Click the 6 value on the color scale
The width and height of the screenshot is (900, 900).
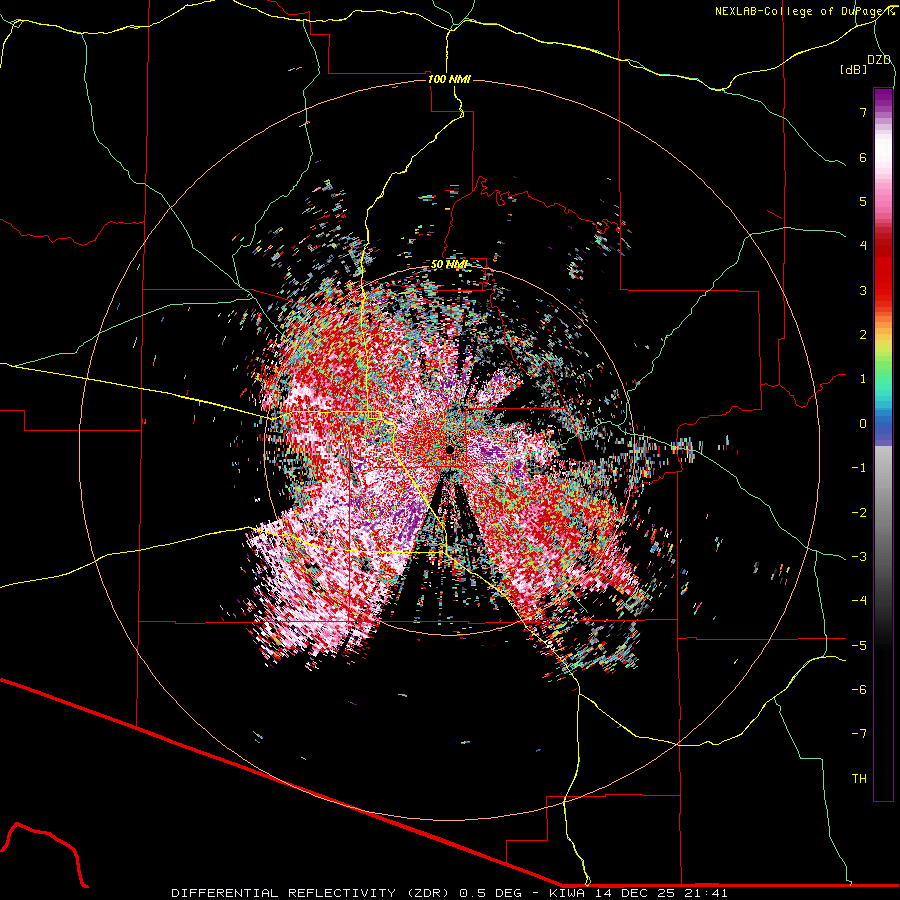coord(863,157)
